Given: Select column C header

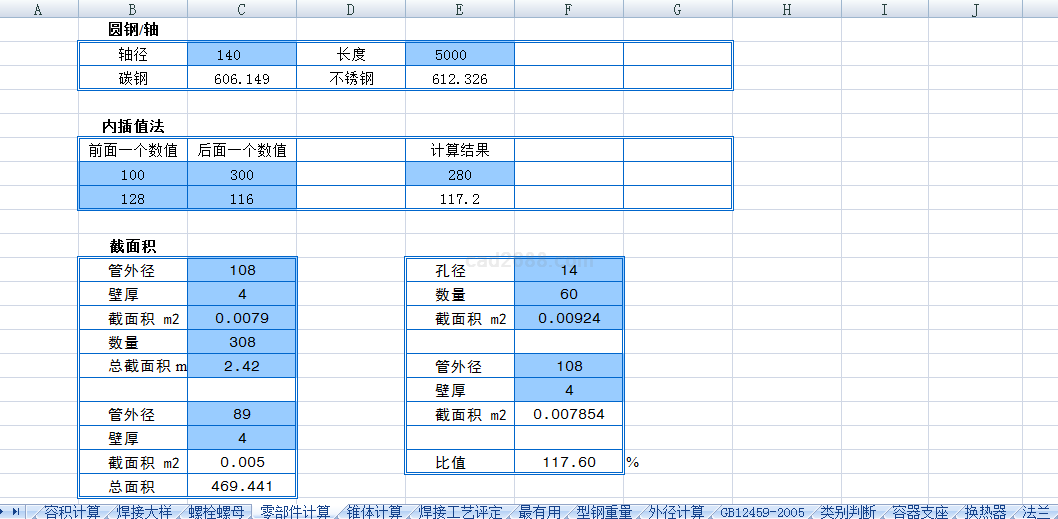Looking at the screenshot, I should point(242,10).
